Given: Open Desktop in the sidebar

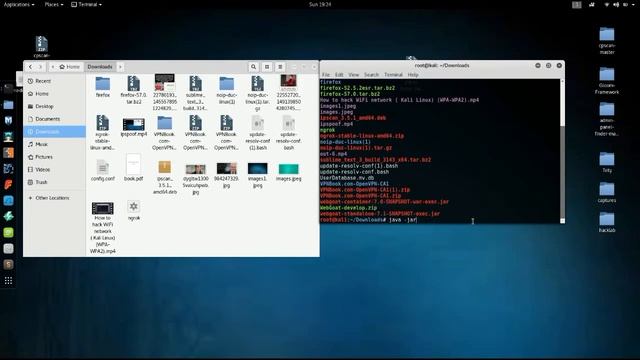Looking at the screenshot, I should [54, 106].
